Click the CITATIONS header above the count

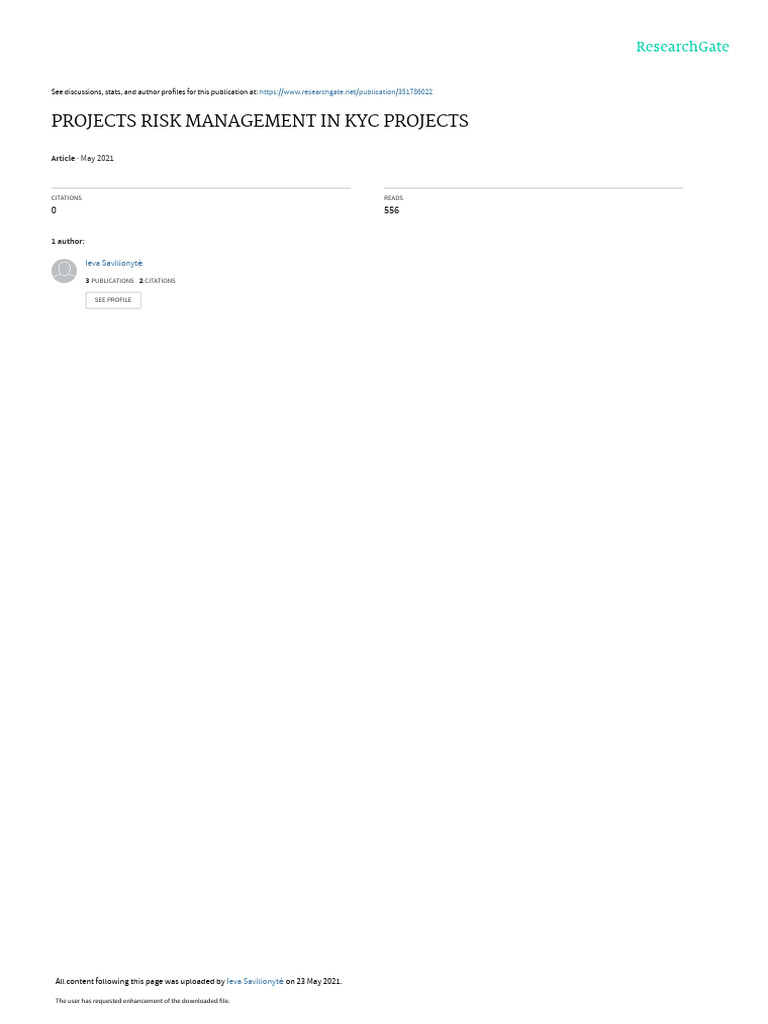coord(67,198)
